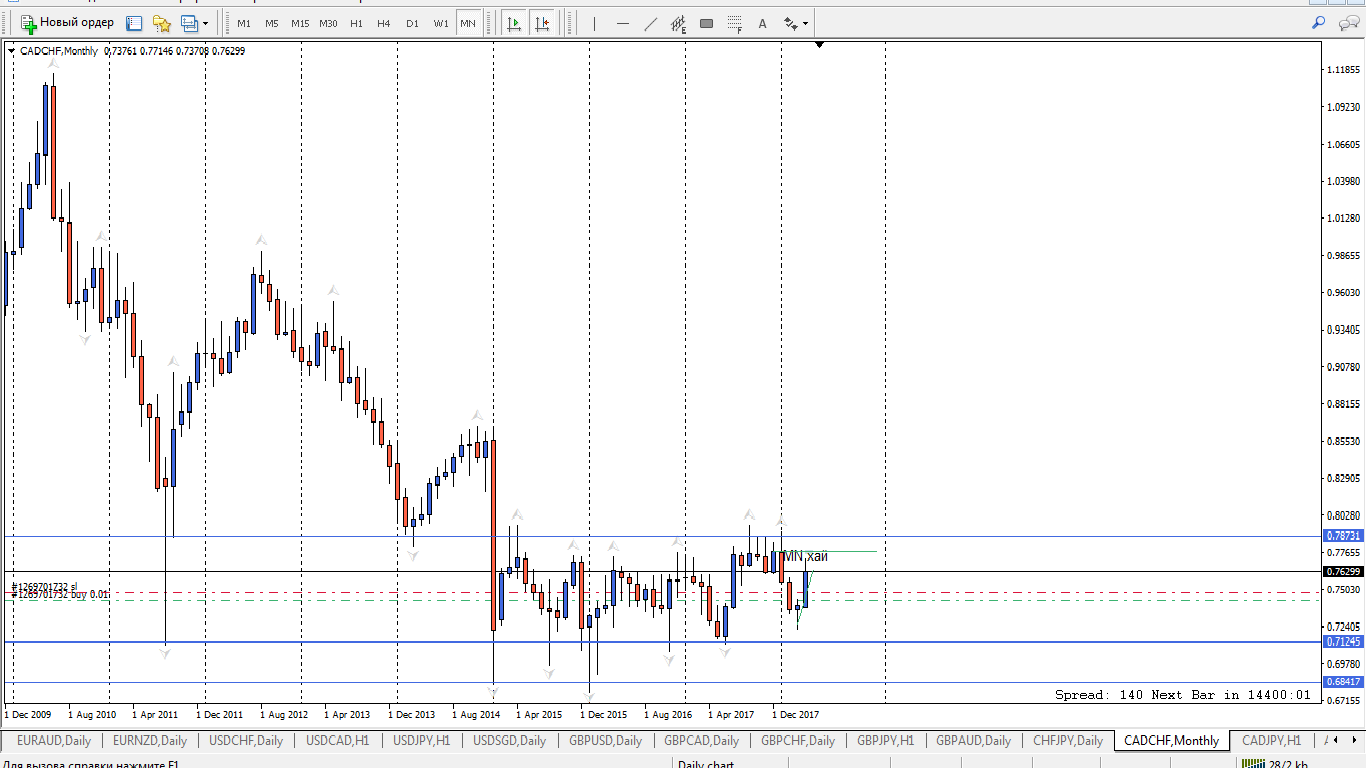Select the horizontal line drawing tool
Viewport: 1366px width, 768px height.
coord(622,23)
